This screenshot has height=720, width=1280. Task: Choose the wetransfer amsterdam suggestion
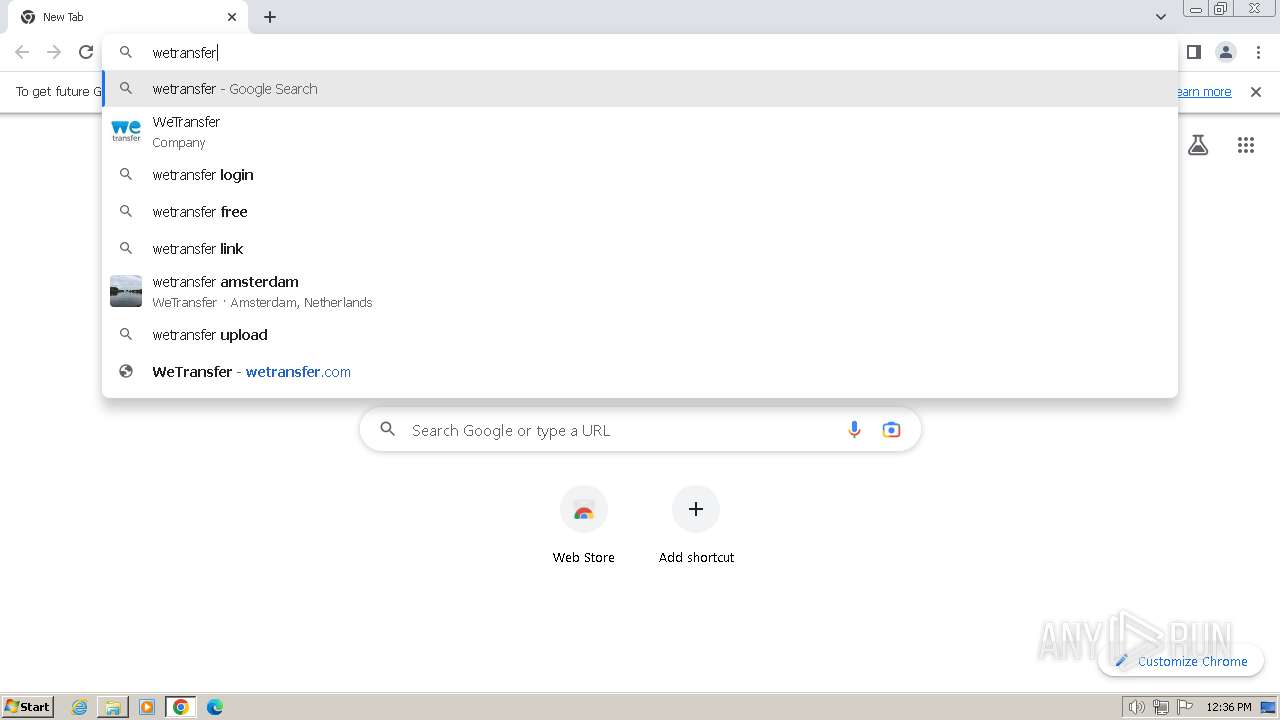tap(640, 292)
